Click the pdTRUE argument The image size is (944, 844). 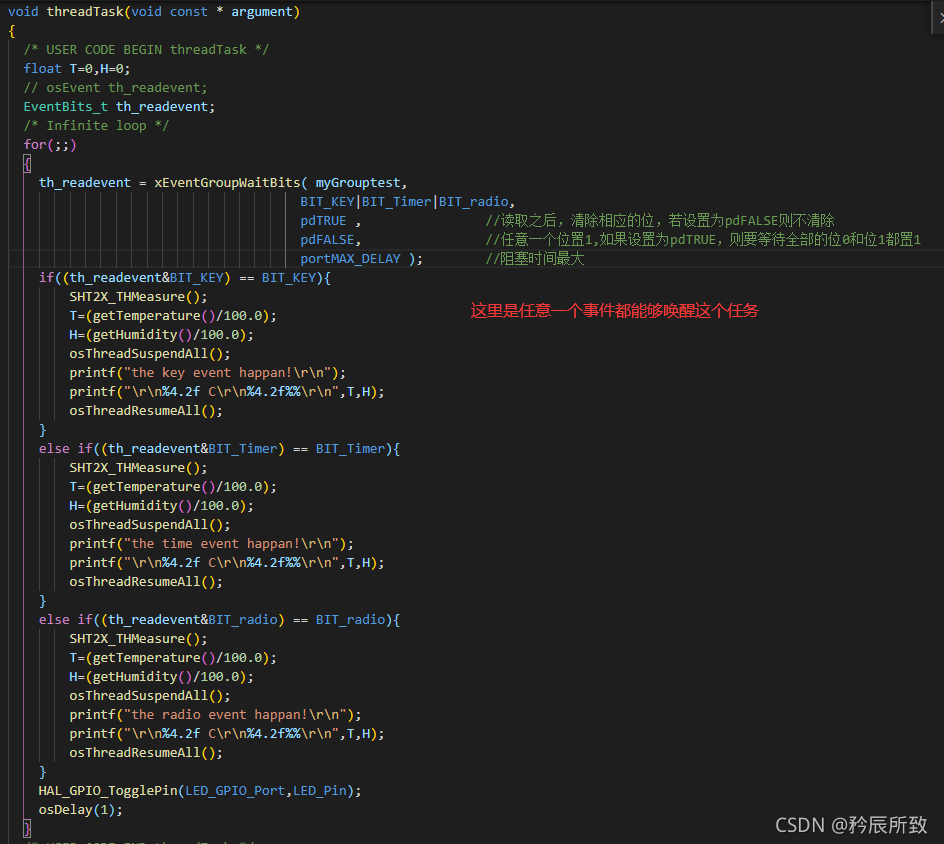(x=323, y=221)
